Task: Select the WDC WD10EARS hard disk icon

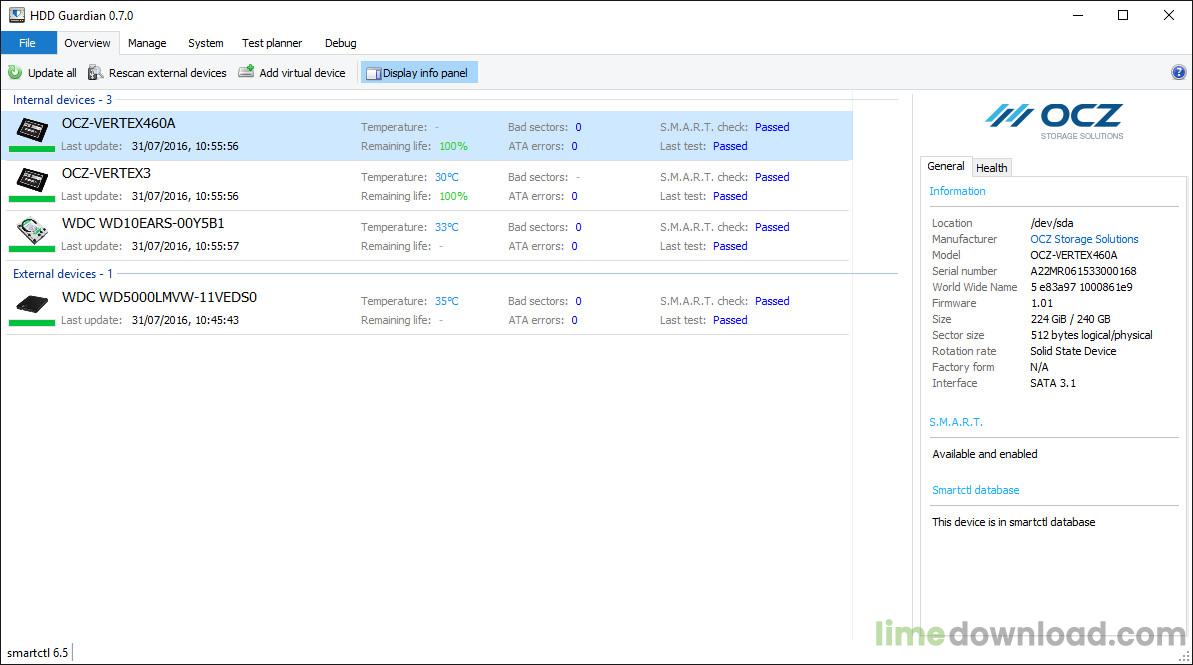Action: click(x=32, y=230)
